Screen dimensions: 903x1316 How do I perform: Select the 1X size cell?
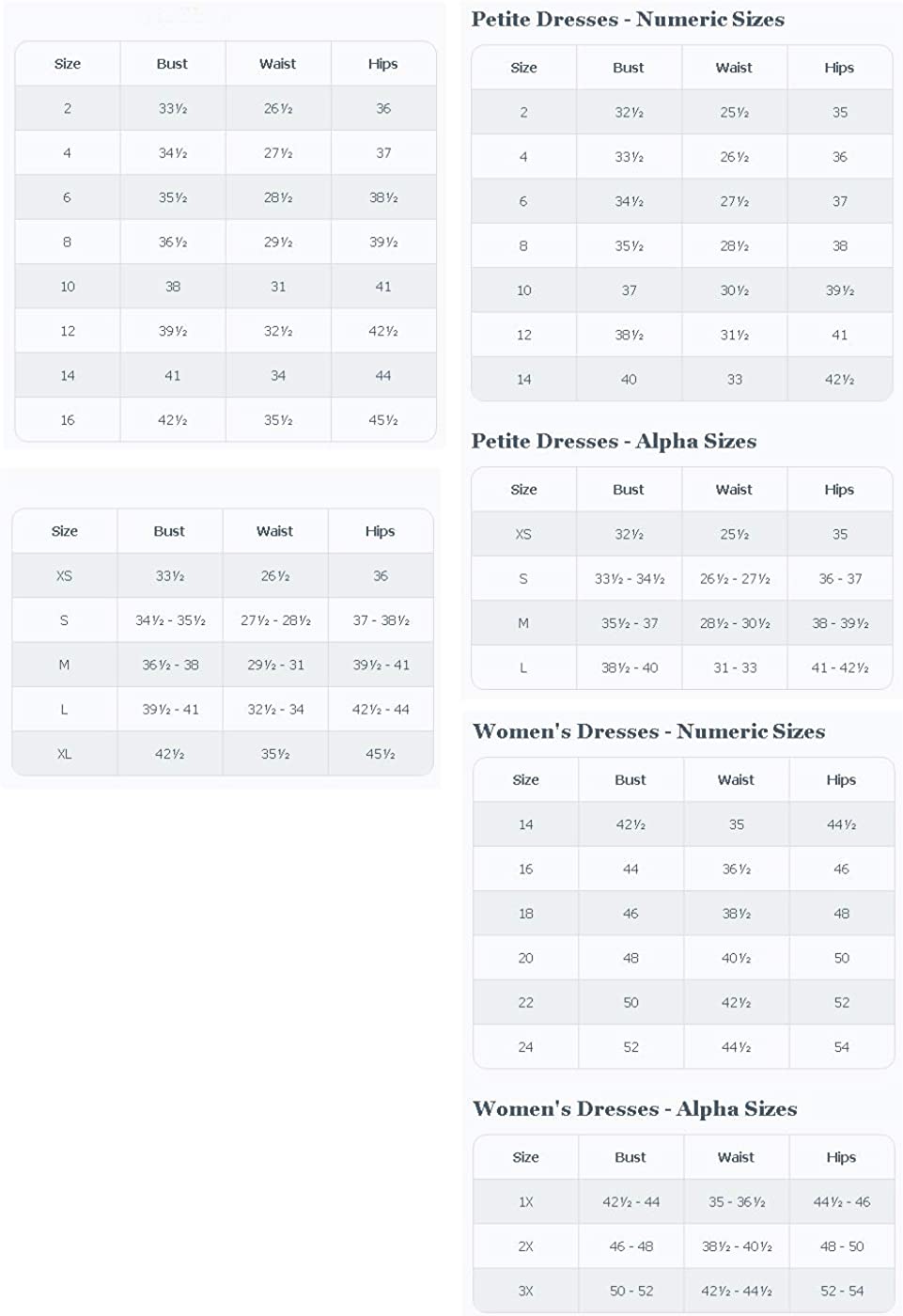point(525,1202)
